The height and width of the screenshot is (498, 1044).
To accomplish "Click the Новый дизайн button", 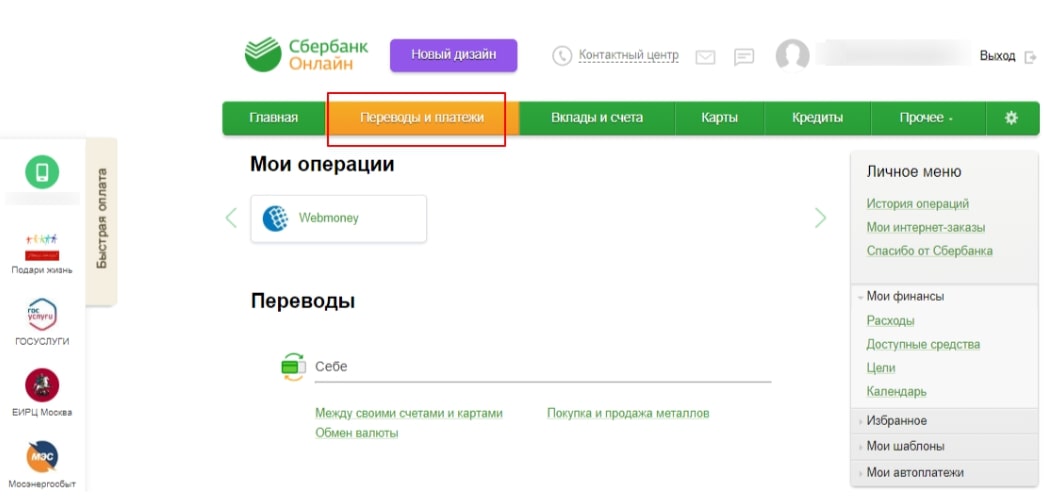I will (453, 55).
